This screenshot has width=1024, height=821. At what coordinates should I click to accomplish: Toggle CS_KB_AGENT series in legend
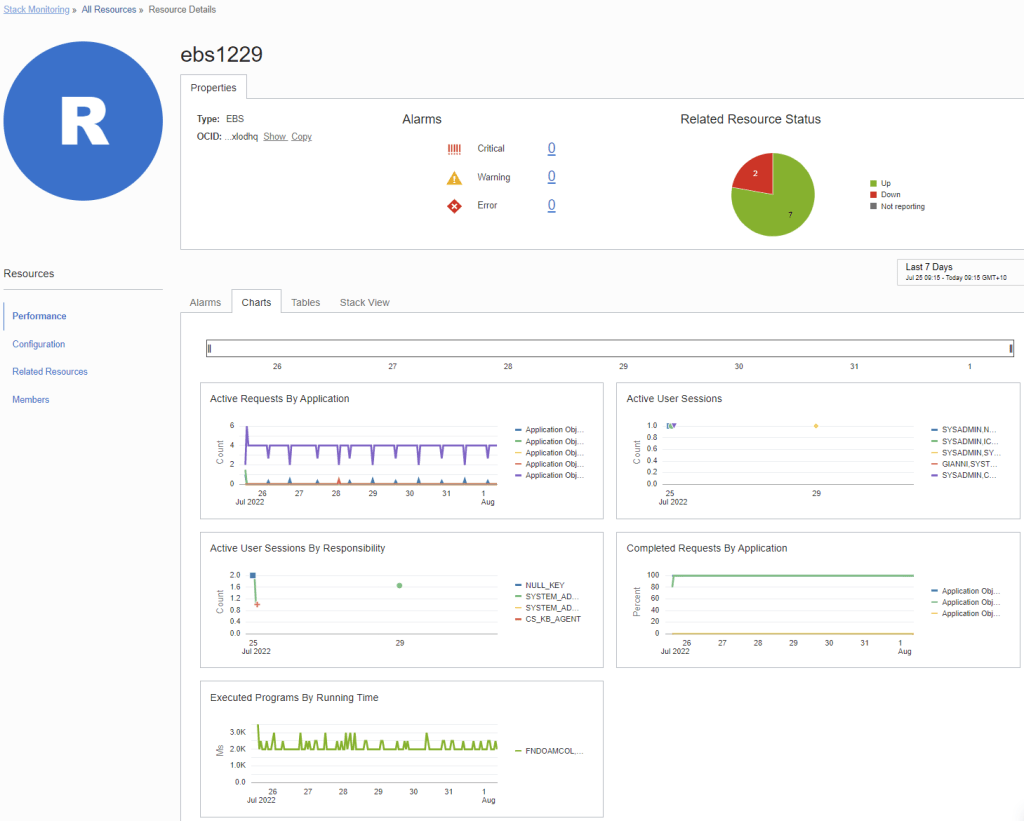tap(552, 619)
